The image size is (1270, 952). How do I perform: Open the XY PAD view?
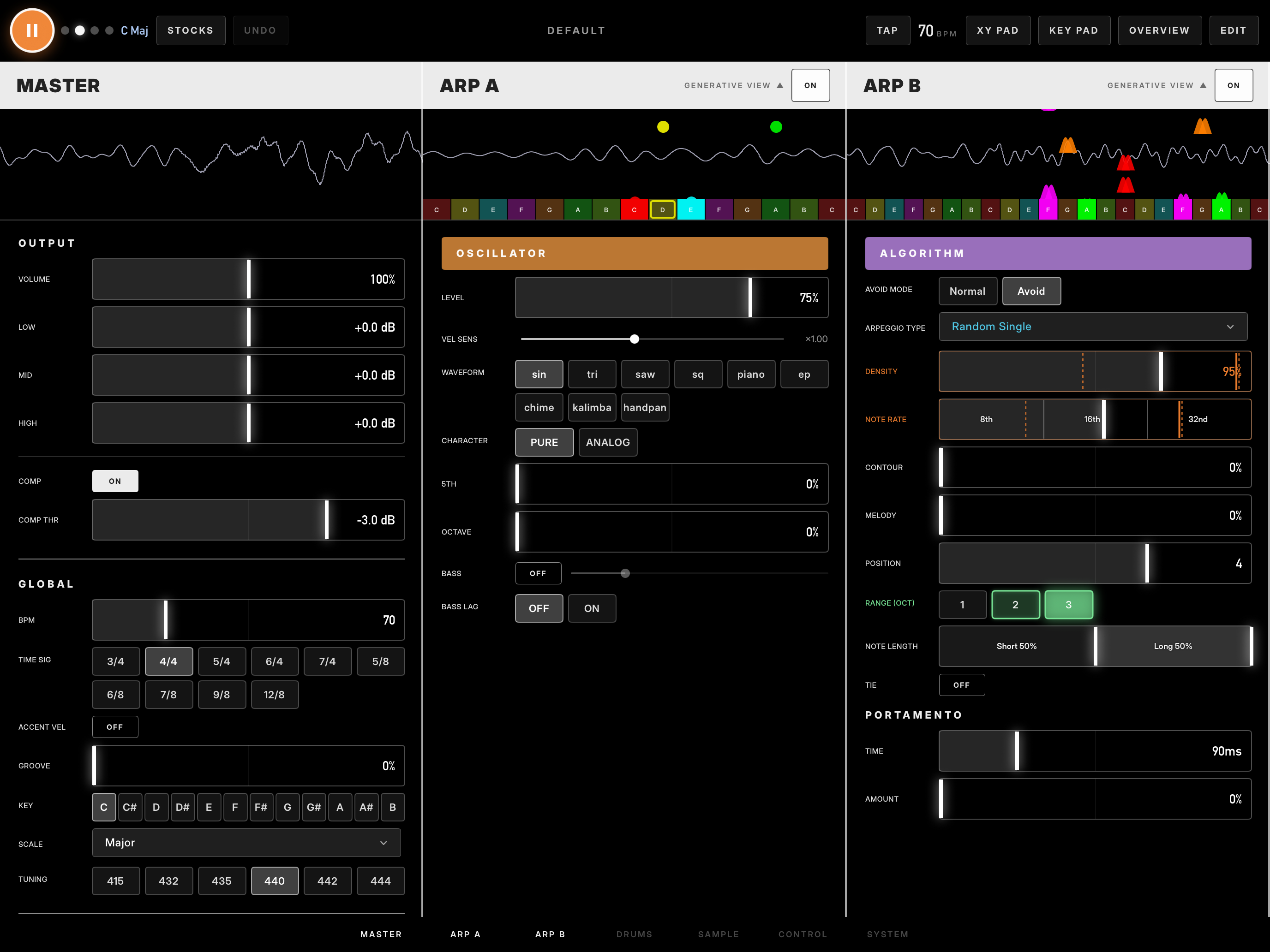click(998, 30)
